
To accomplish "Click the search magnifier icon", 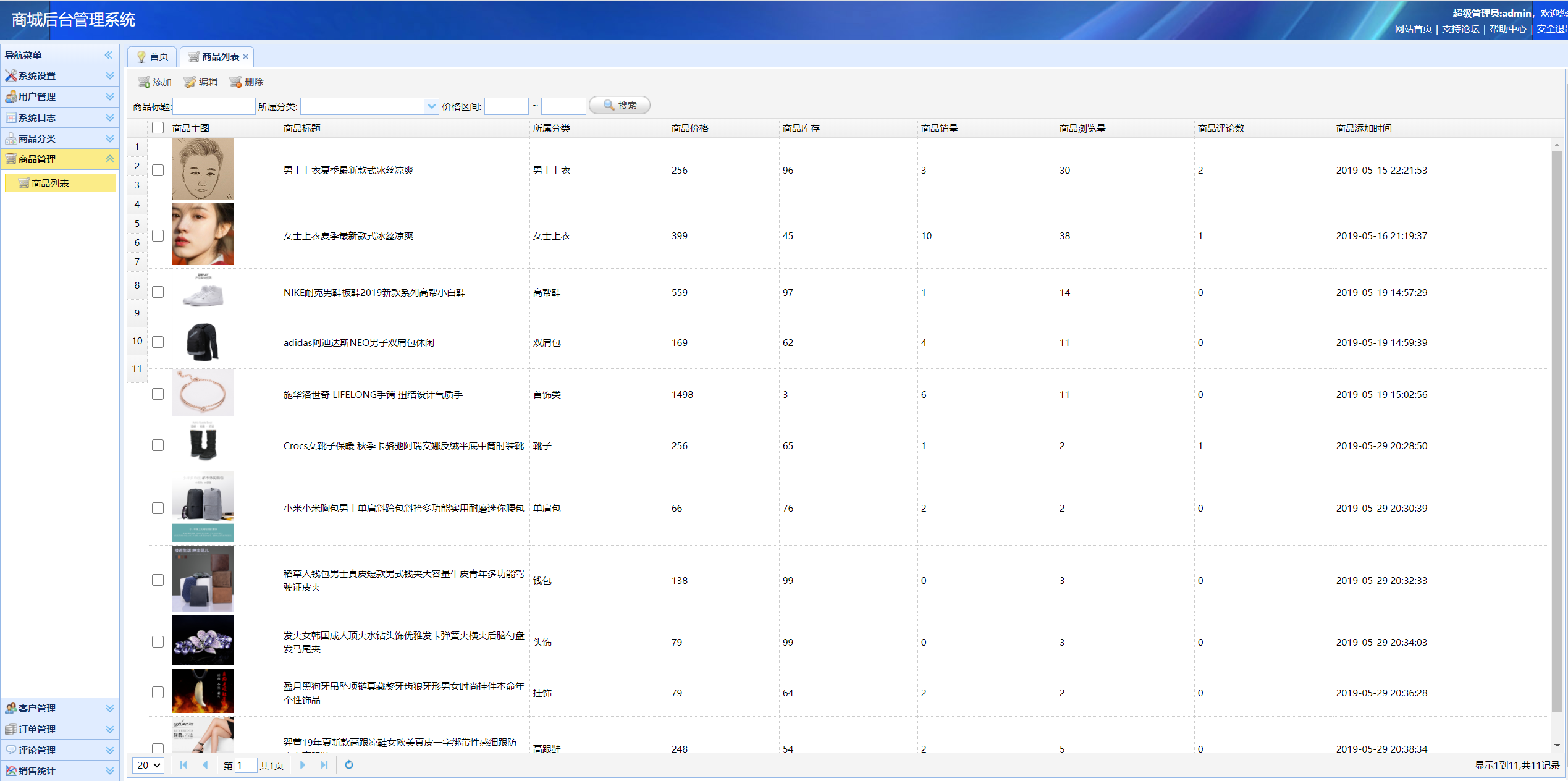I will (x=609, y=106).
